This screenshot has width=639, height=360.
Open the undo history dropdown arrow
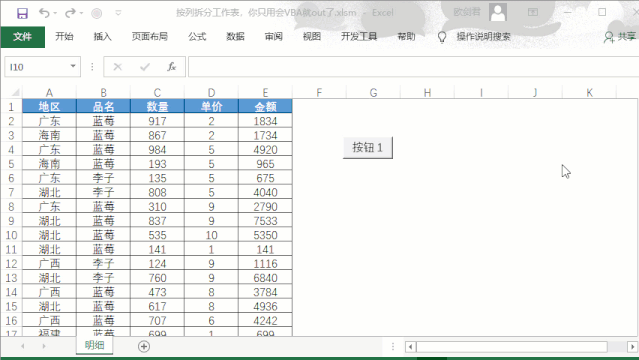point(55,13)
